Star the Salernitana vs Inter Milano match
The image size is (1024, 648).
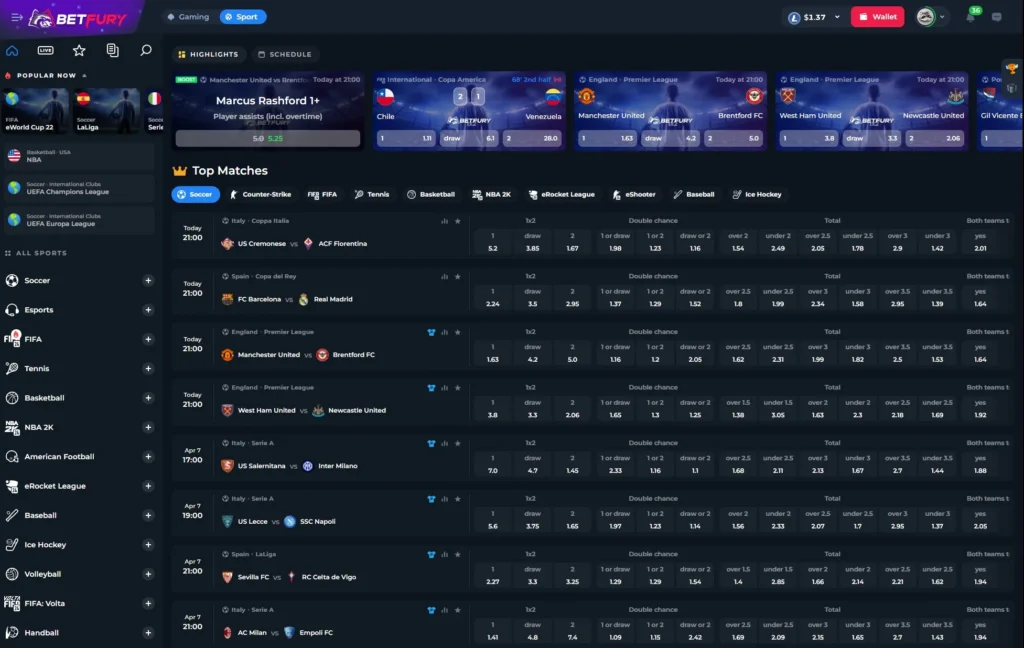click(458, 443)
